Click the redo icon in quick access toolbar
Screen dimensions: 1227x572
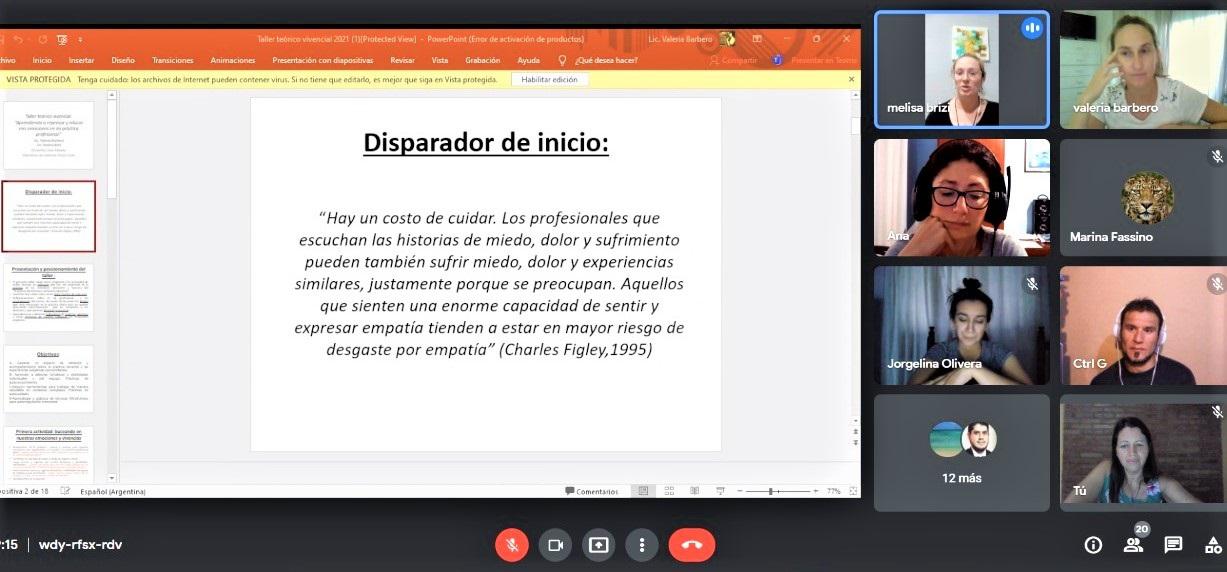point(43,39)
